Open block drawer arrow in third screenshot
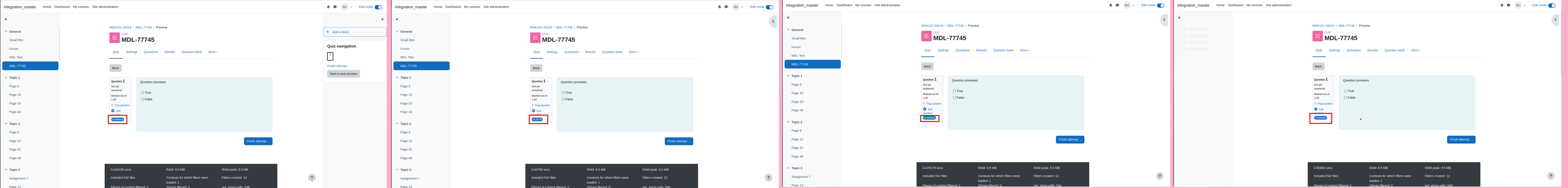 click(x=1164, y=20)
